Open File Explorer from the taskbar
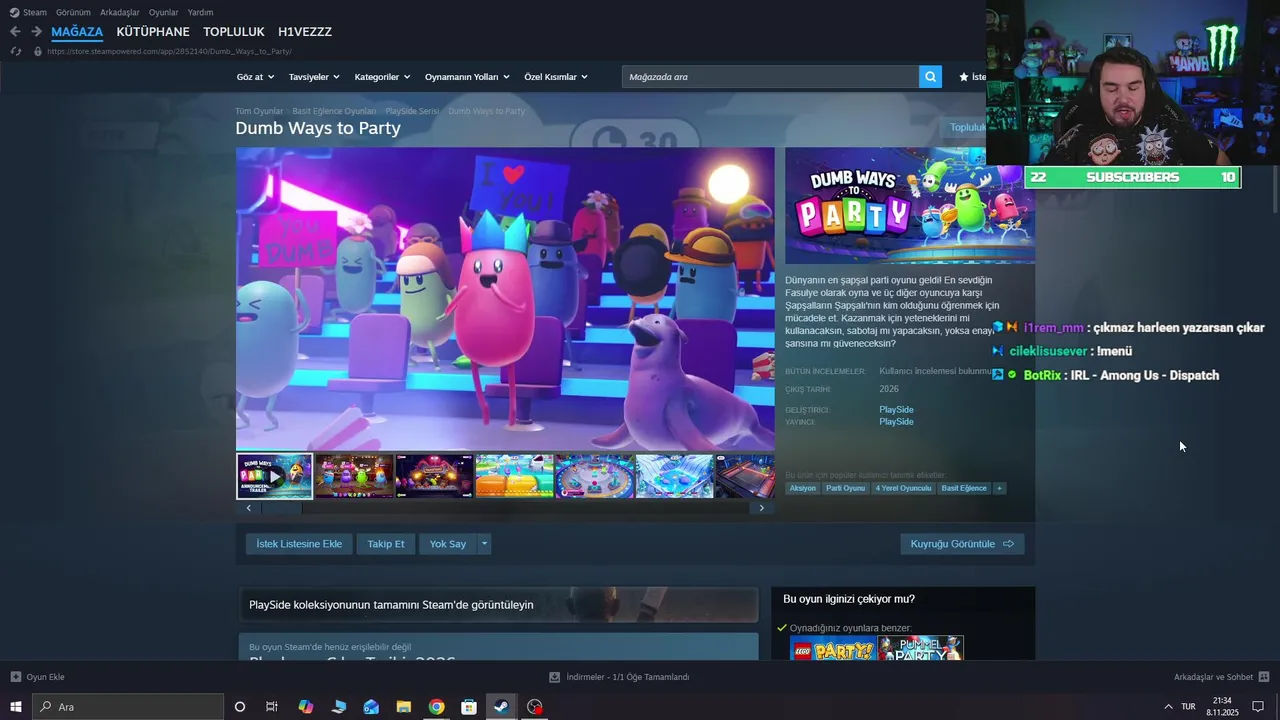This screenshot has height=720, width=1280. point(404,707)
